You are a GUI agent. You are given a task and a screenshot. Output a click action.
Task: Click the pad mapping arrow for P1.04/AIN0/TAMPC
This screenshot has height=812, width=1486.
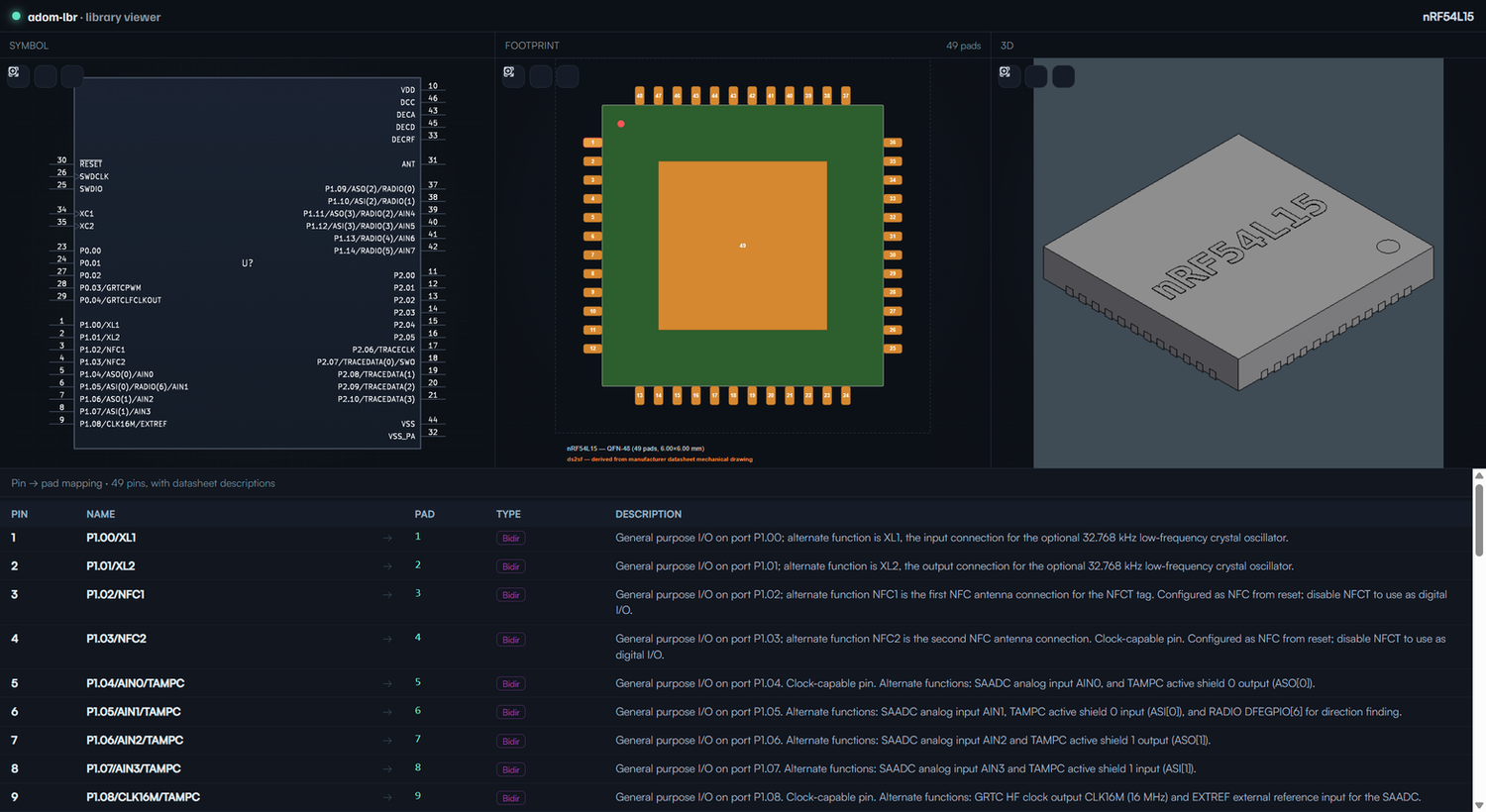coord(387,683)
